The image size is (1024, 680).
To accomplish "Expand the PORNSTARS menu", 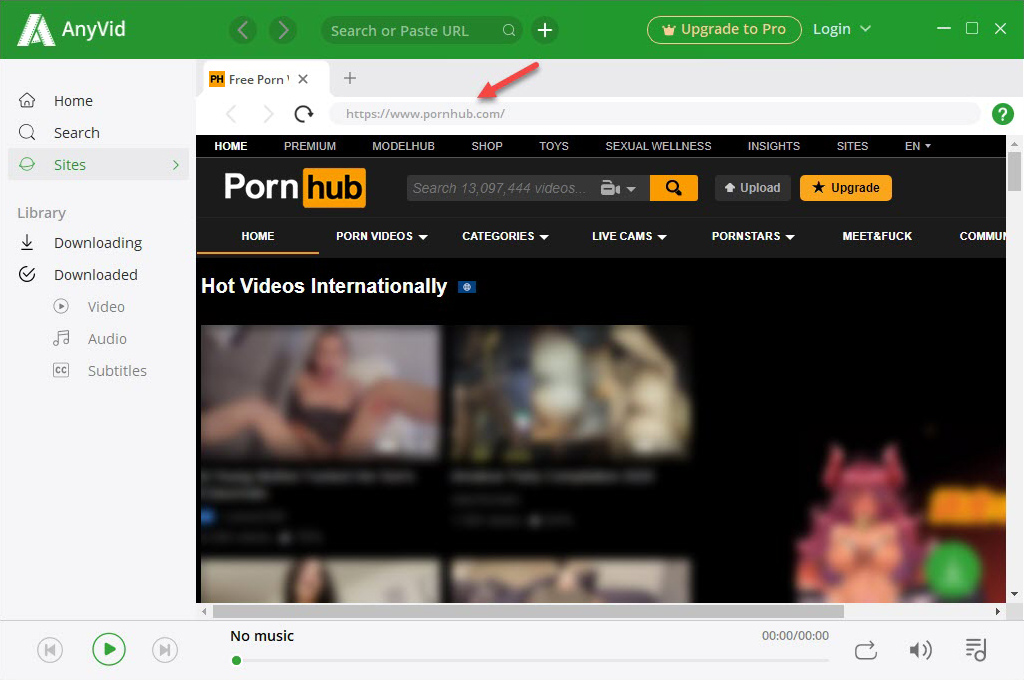I will click(x=753, y=236).
